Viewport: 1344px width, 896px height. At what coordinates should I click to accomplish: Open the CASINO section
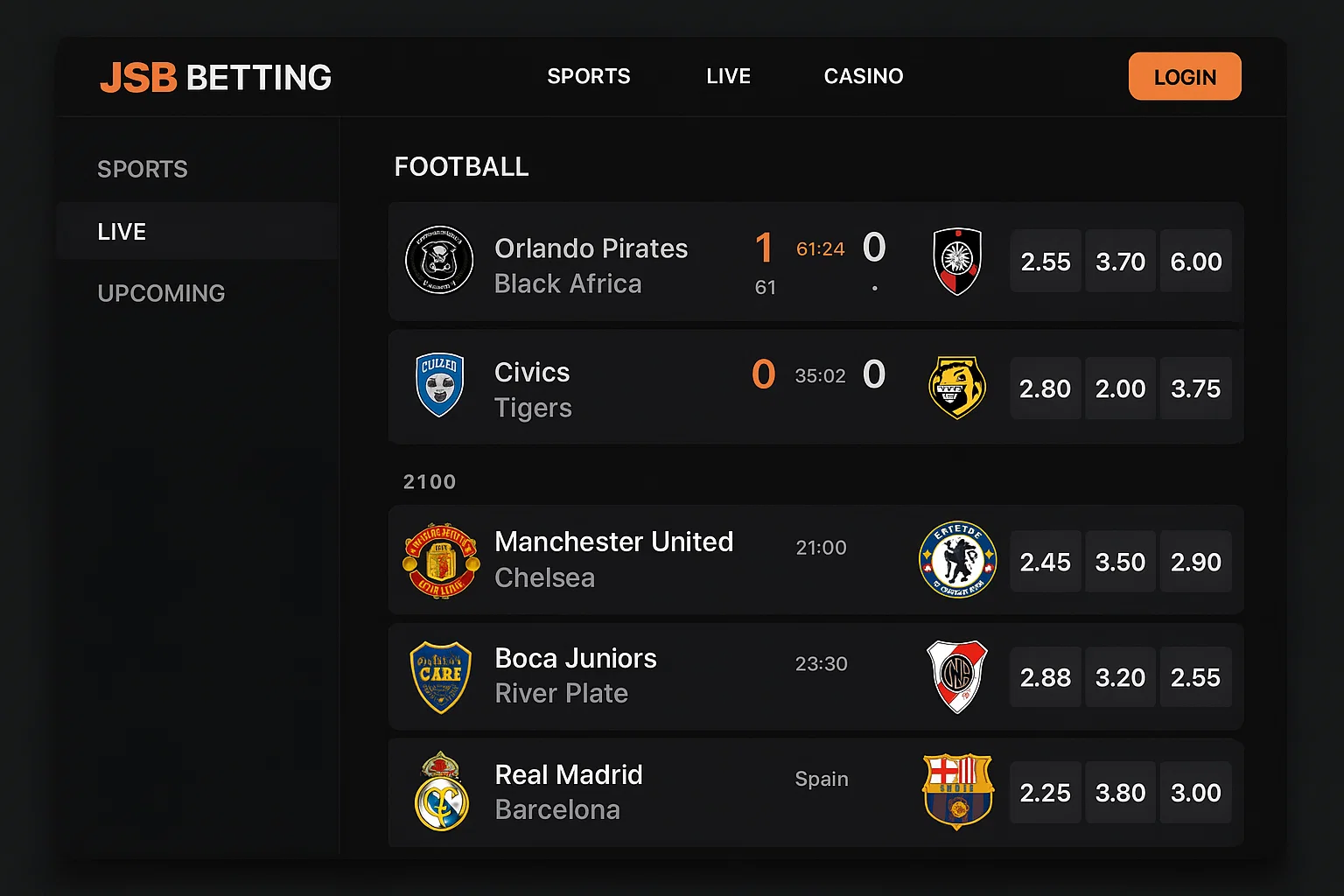point(863,76)
